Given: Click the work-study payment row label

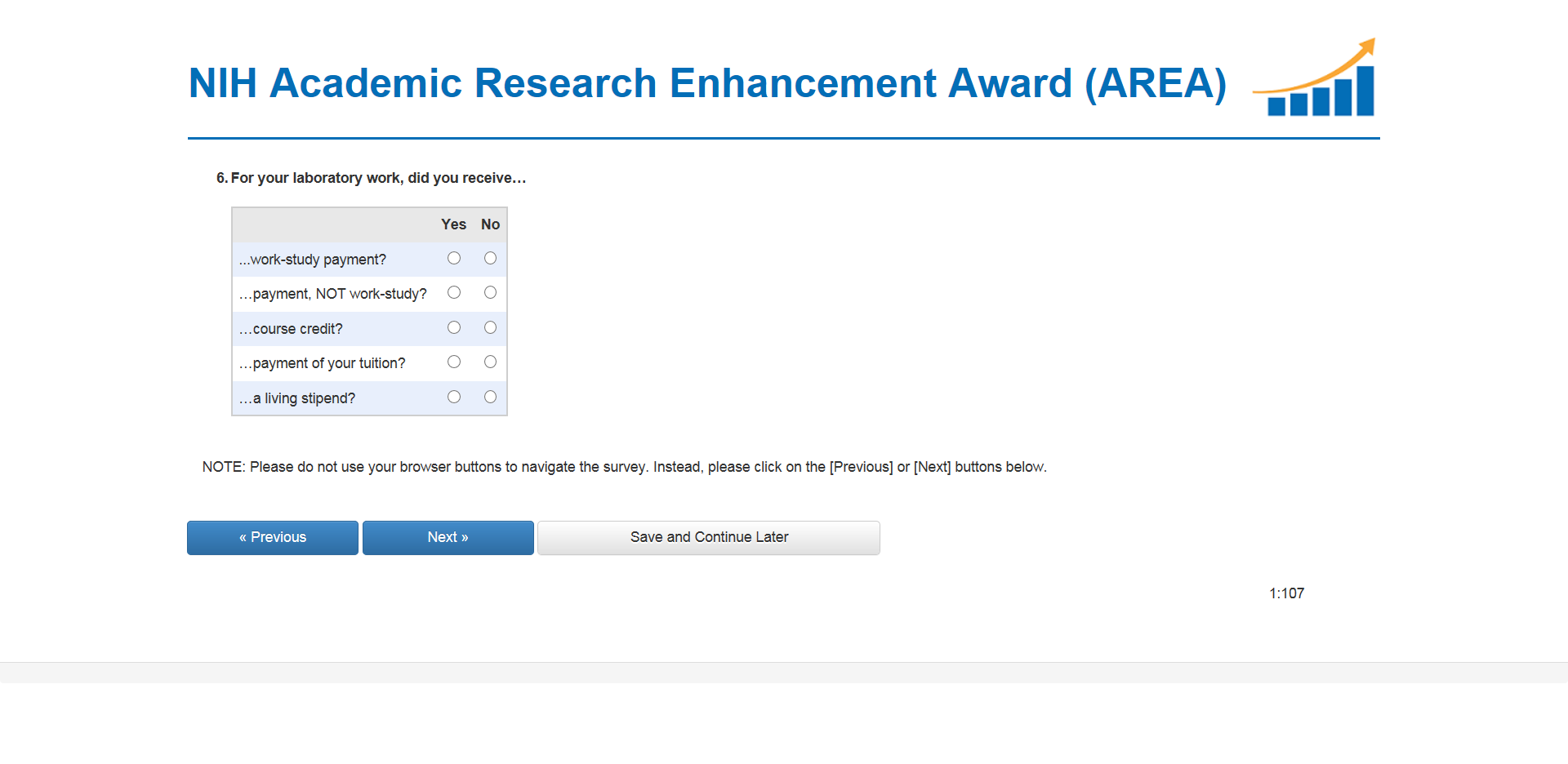Looking at the screenshot, I should click(x=313, y=260).
